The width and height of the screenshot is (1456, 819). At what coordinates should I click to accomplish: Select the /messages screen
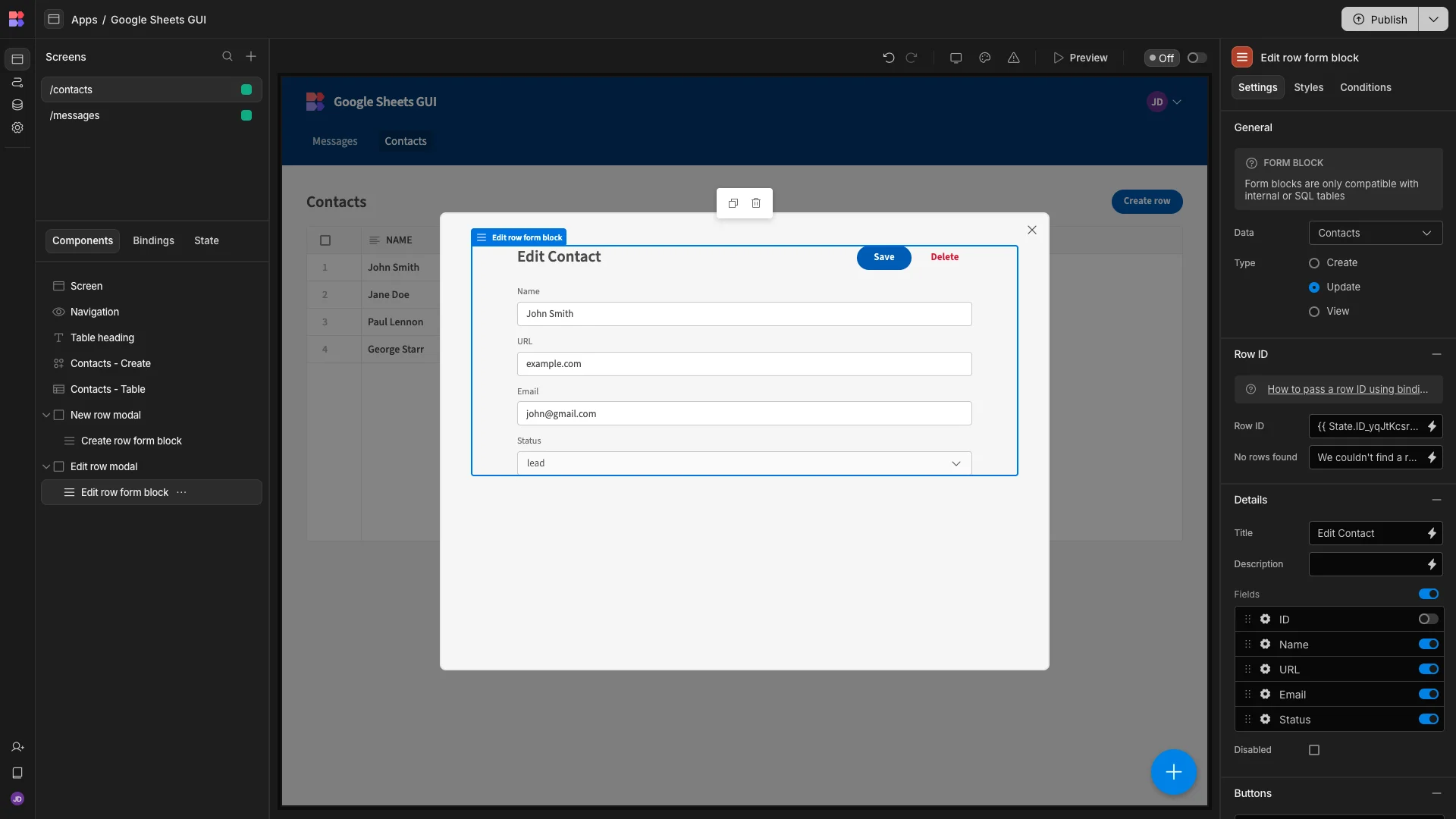(152, 115)
